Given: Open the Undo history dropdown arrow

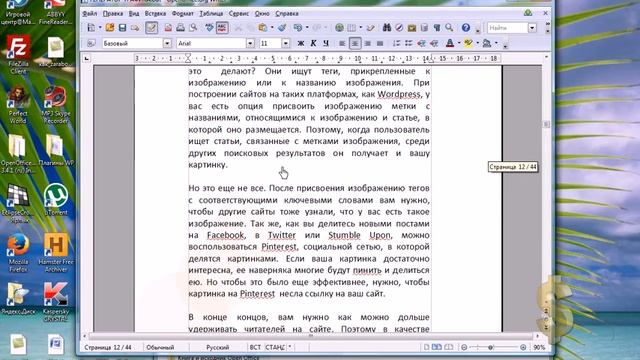Looking at the screenshot, I should pos(307,28).
